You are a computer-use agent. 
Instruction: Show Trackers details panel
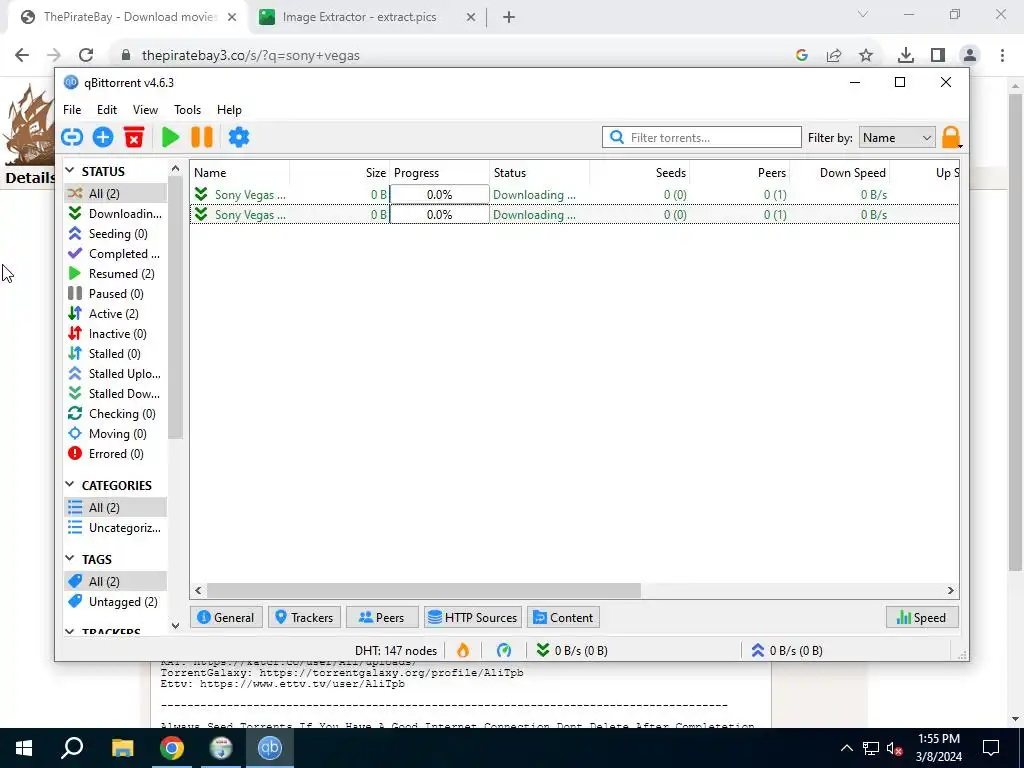[304, 617]
